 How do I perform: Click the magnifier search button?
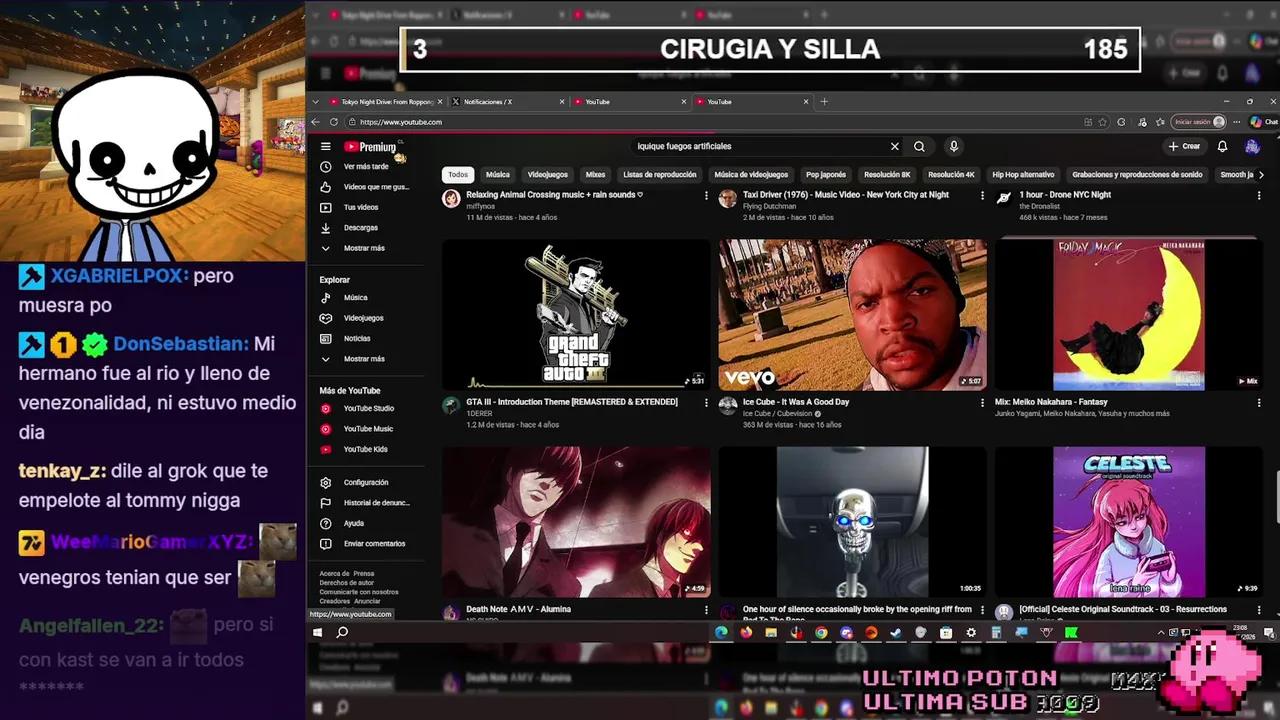[x=919, y=146]
